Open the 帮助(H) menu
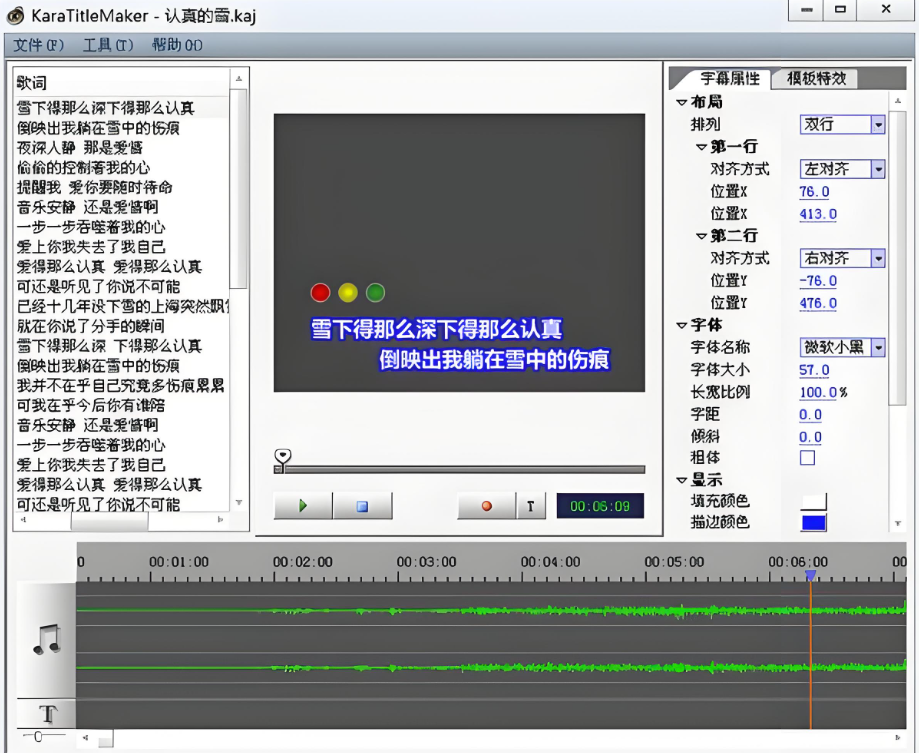Image resolution: width=919 pixels, height=753 pixels. click(x=177, y=45)
